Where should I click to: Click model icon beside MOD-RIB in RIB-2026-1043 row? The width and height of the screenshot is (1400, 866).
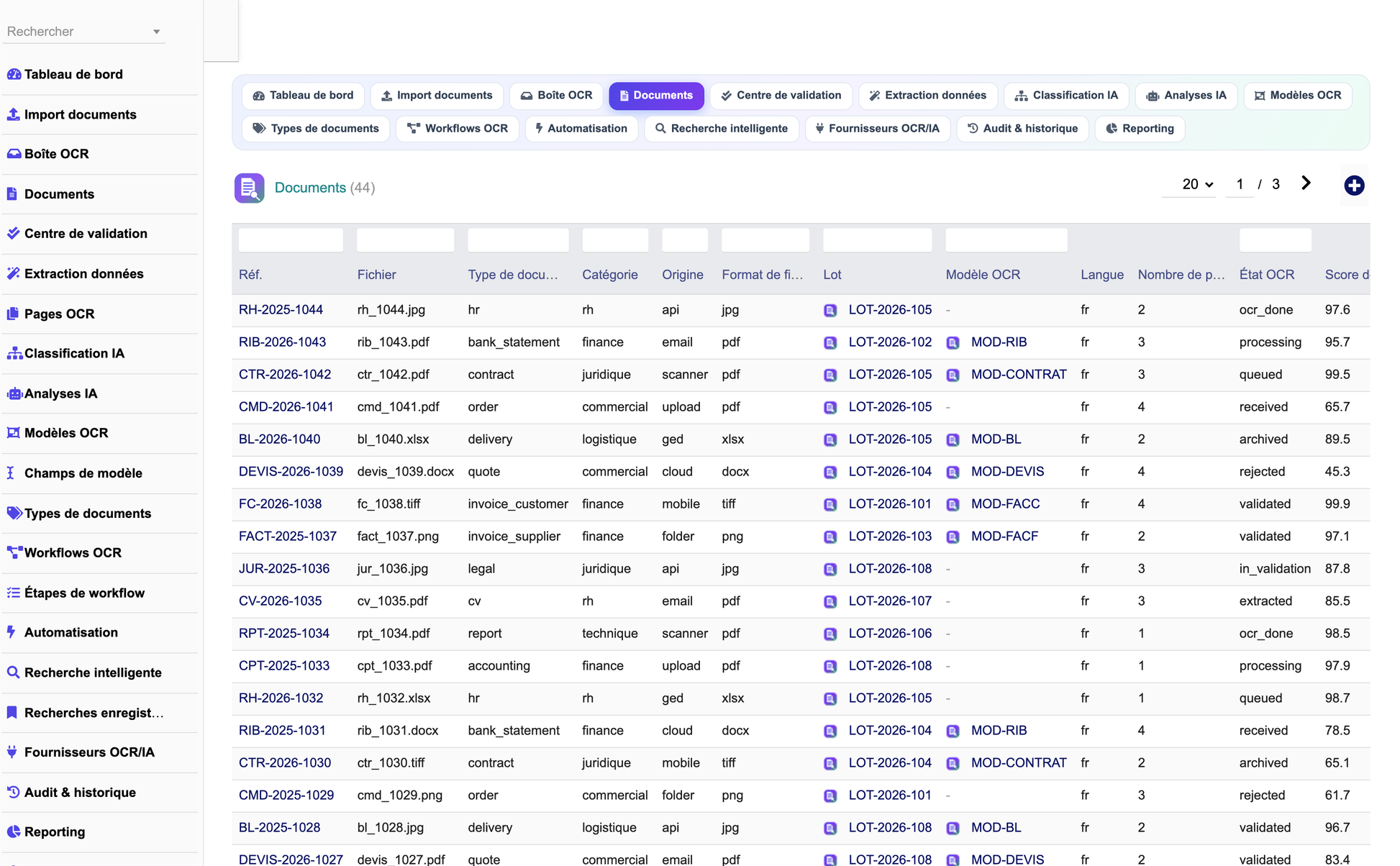pos(953,343)
